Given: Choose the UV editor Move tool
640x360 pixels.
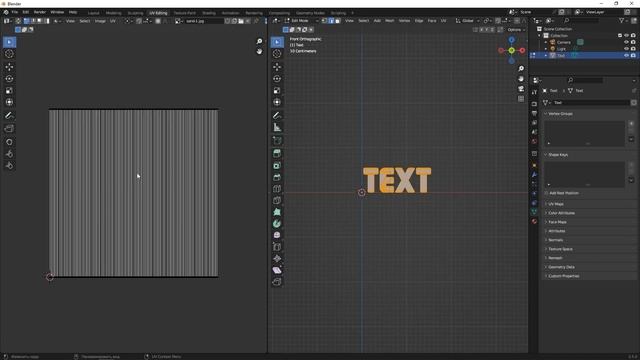Looking at the screenshot, I should click(9, 67).
